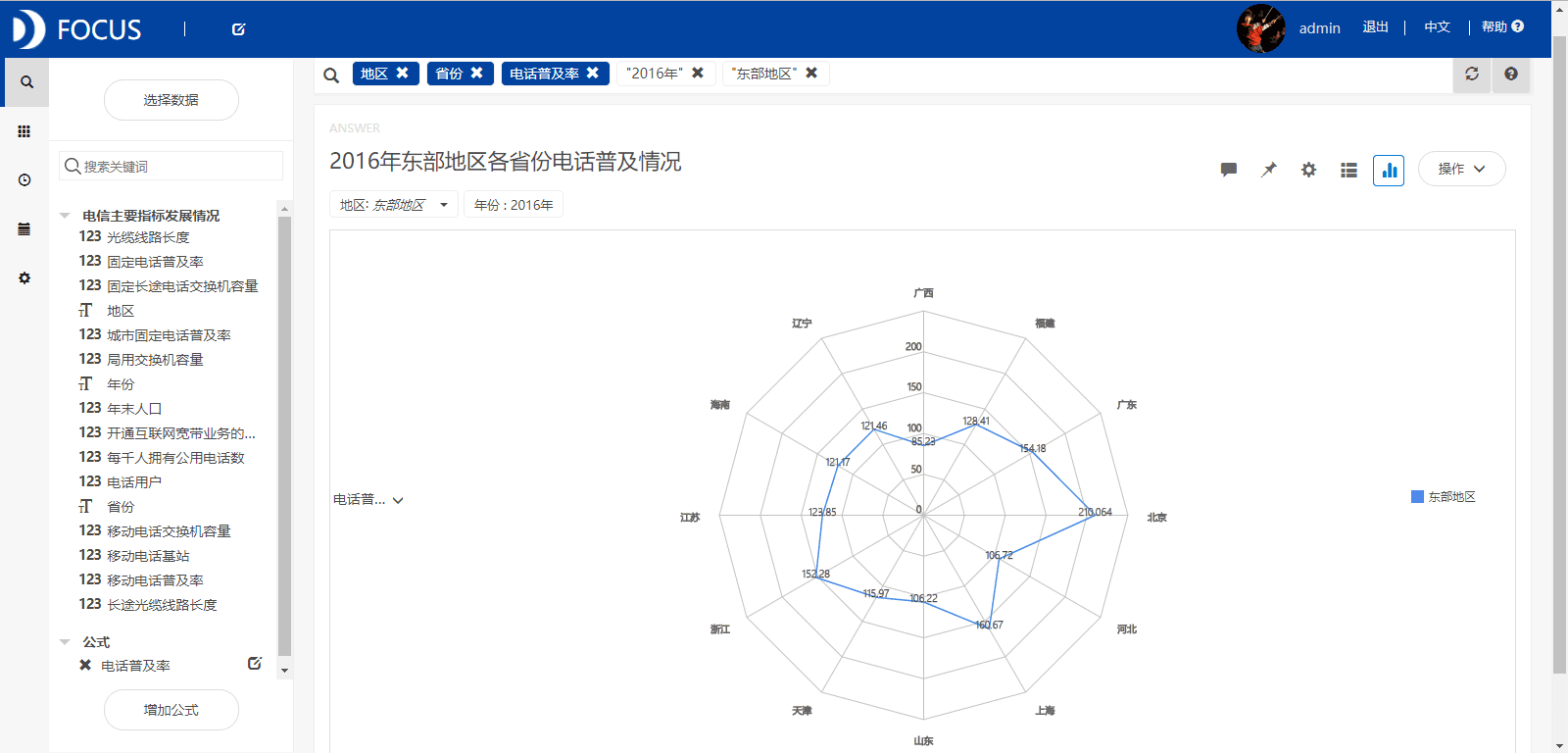Click the refresh icon
This screenshot has height=753, width=1568.
click(1472, 74)
